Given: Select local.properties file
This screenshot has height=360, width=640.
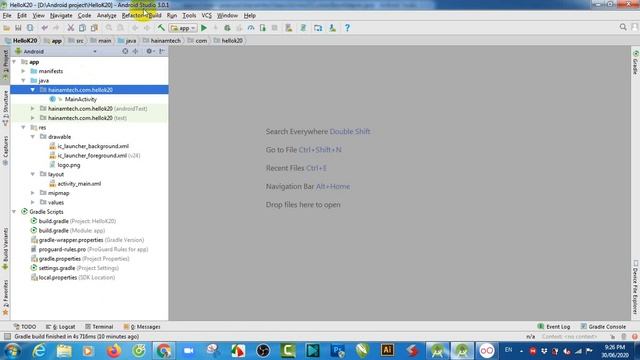Looking at the screenshot, I should [x=76, y=278].
